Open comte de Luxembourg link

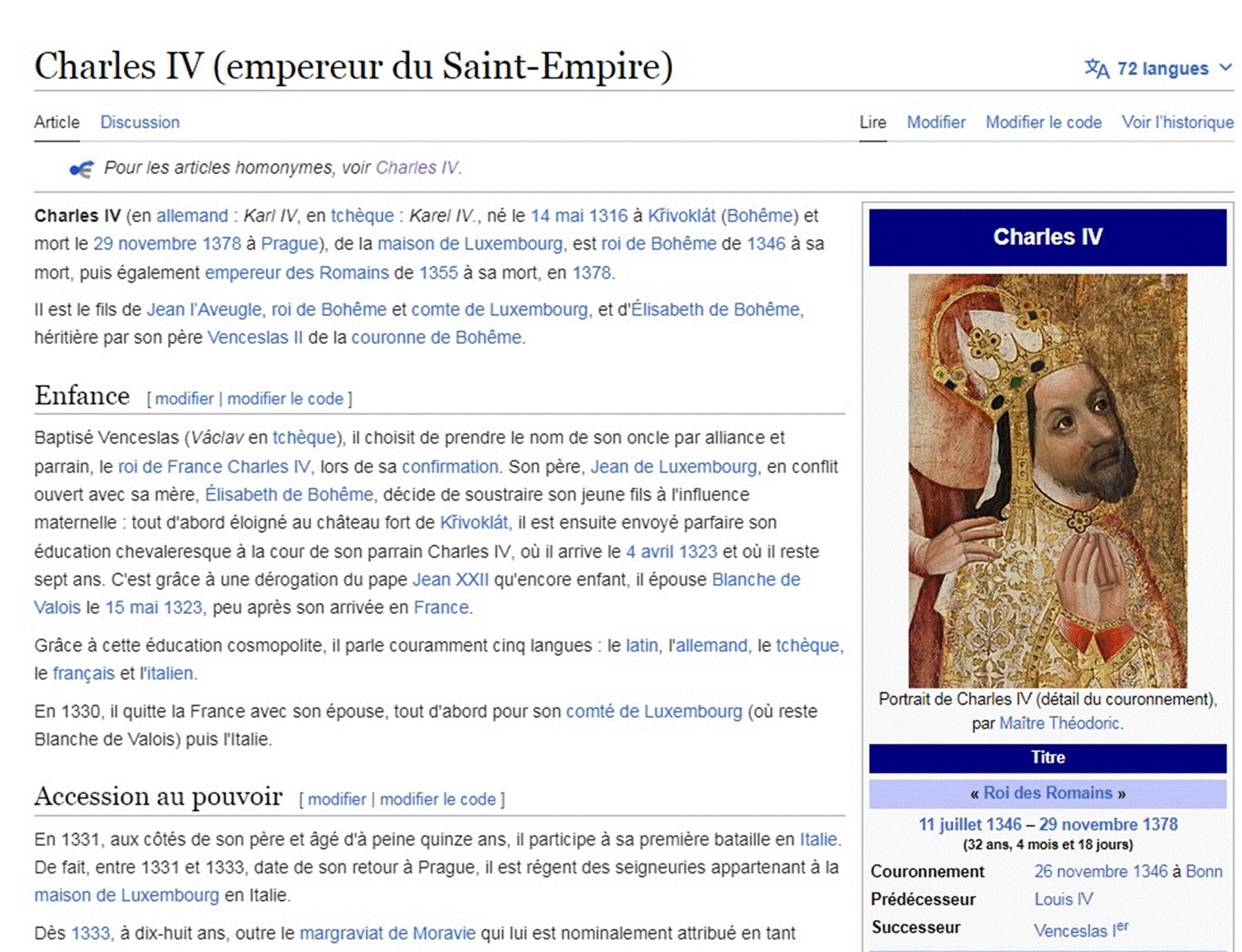point(499,310)
